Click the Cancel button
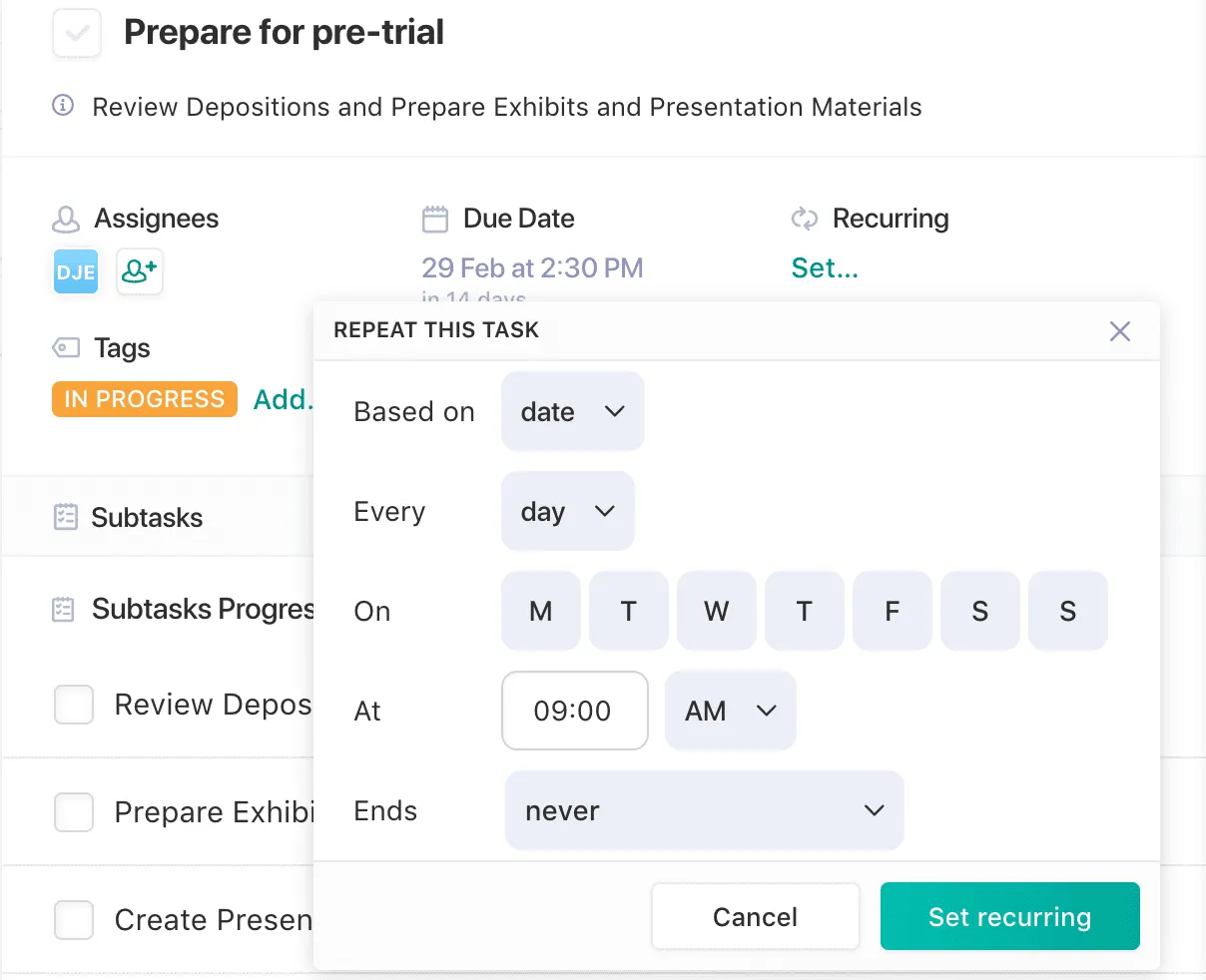 pos(755,916)
